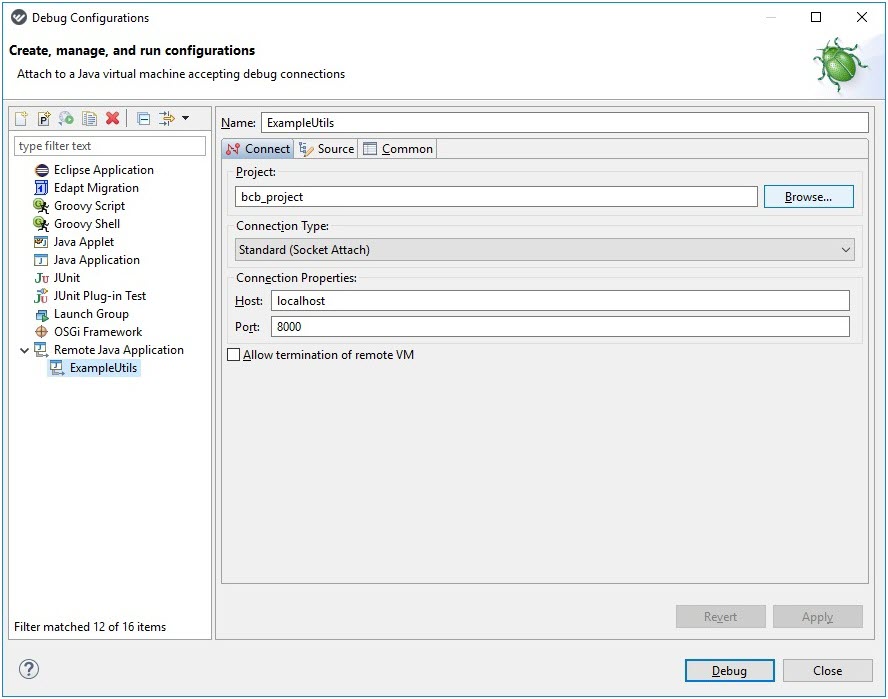Enable Allow termination of remote VM
The image size is (888, 699).
[x=233, y=355]
